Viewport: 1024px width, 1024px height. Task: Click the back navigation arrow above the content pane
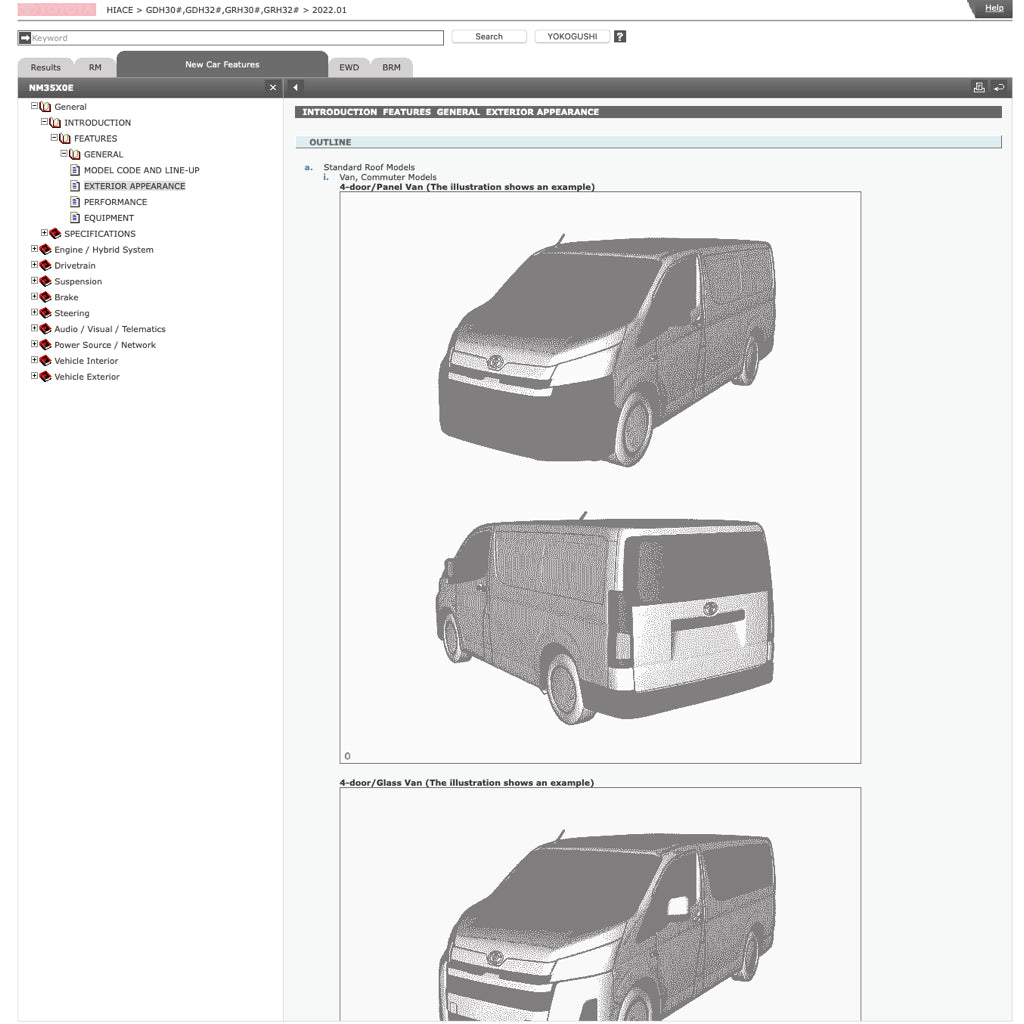click(294, 88)
